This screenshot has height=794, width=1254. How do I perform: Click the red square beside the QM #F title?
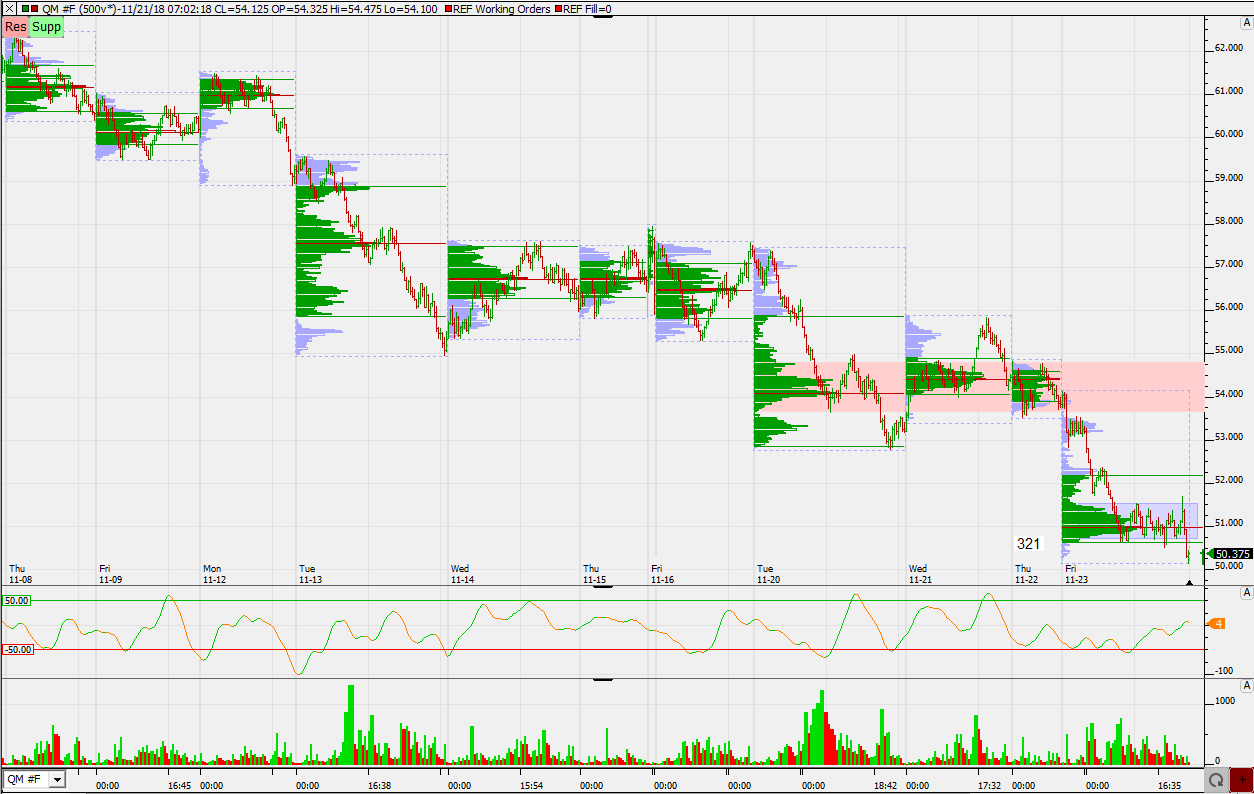pos(35,8)
